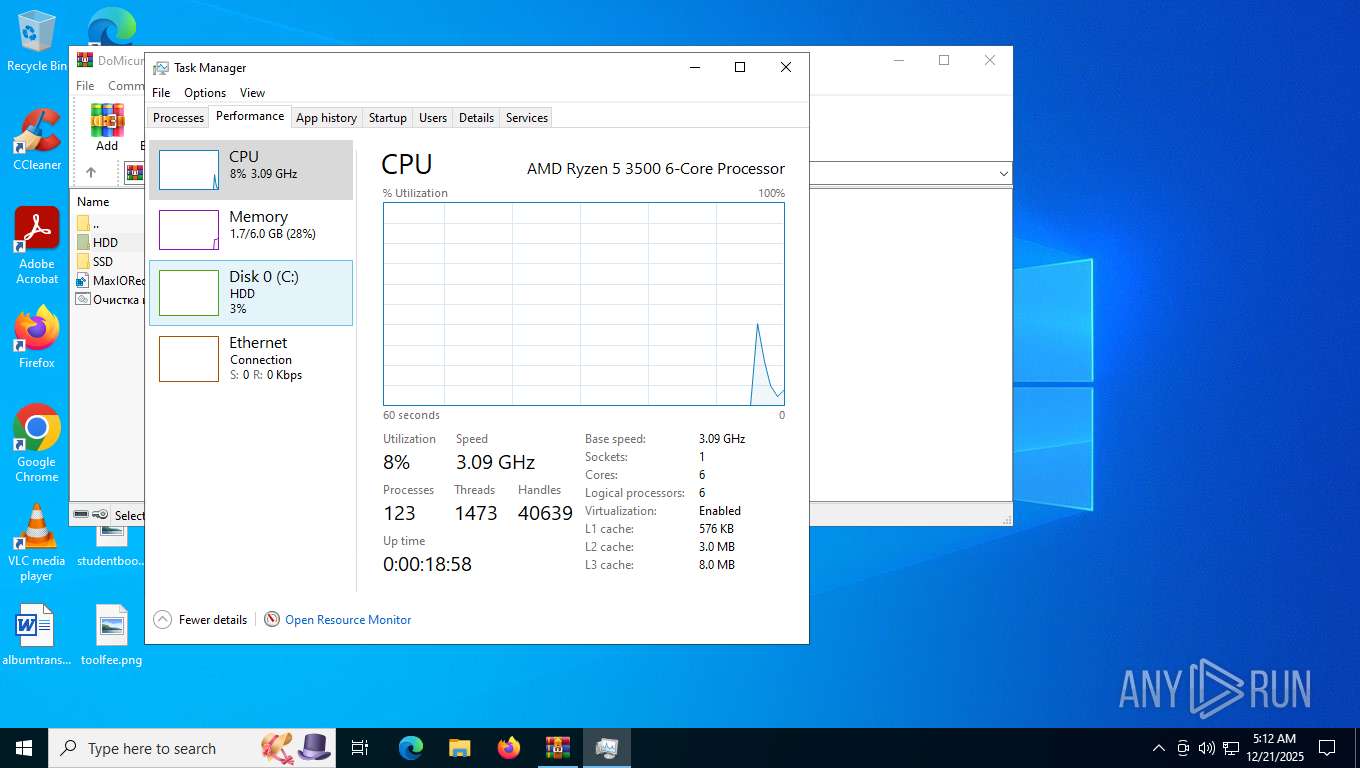
Task: Open the Recycle Bin desktop icon
Action: click(36, 41)
